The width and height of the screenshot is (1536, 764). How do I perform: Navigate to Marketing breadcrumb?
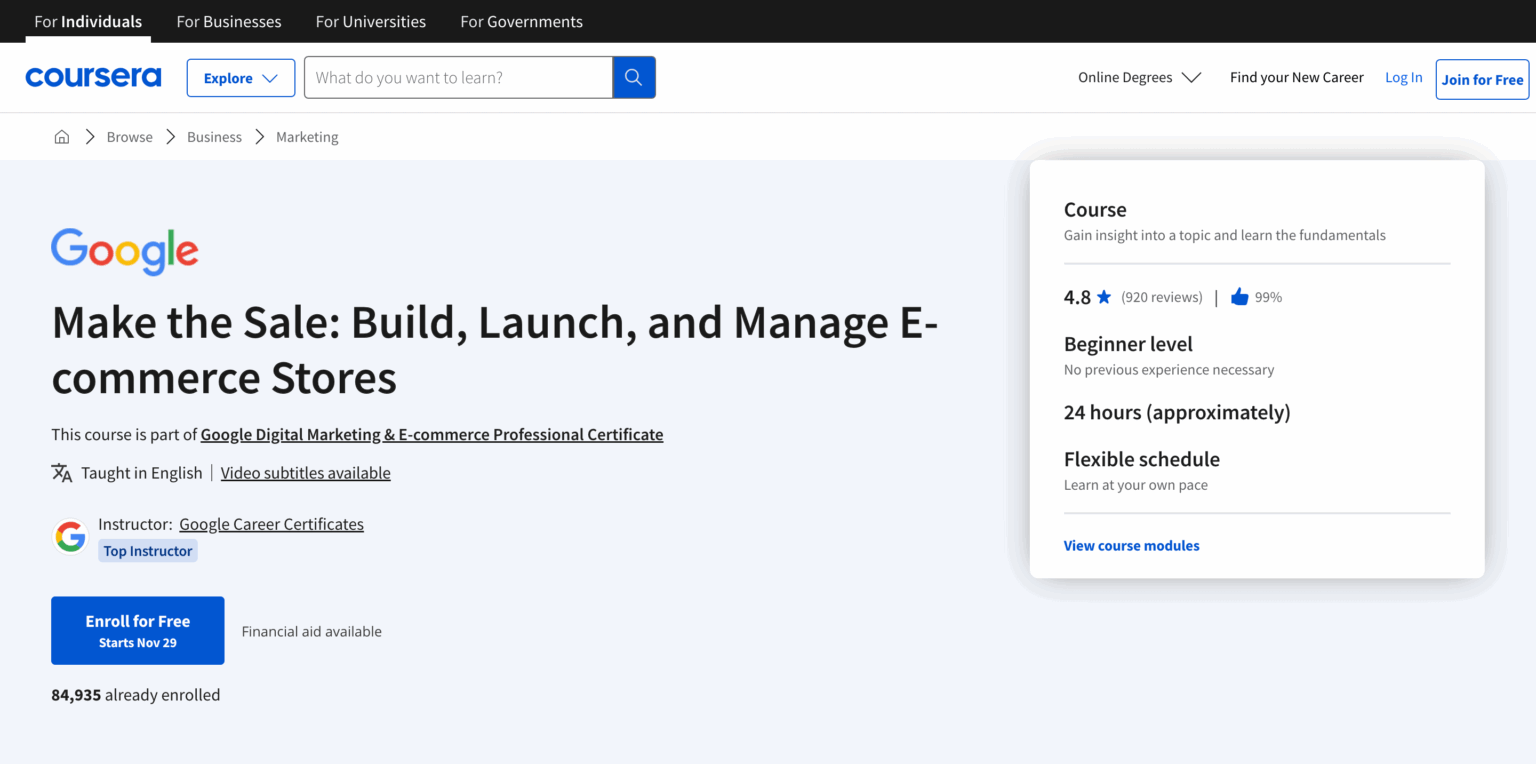point(307,137)
